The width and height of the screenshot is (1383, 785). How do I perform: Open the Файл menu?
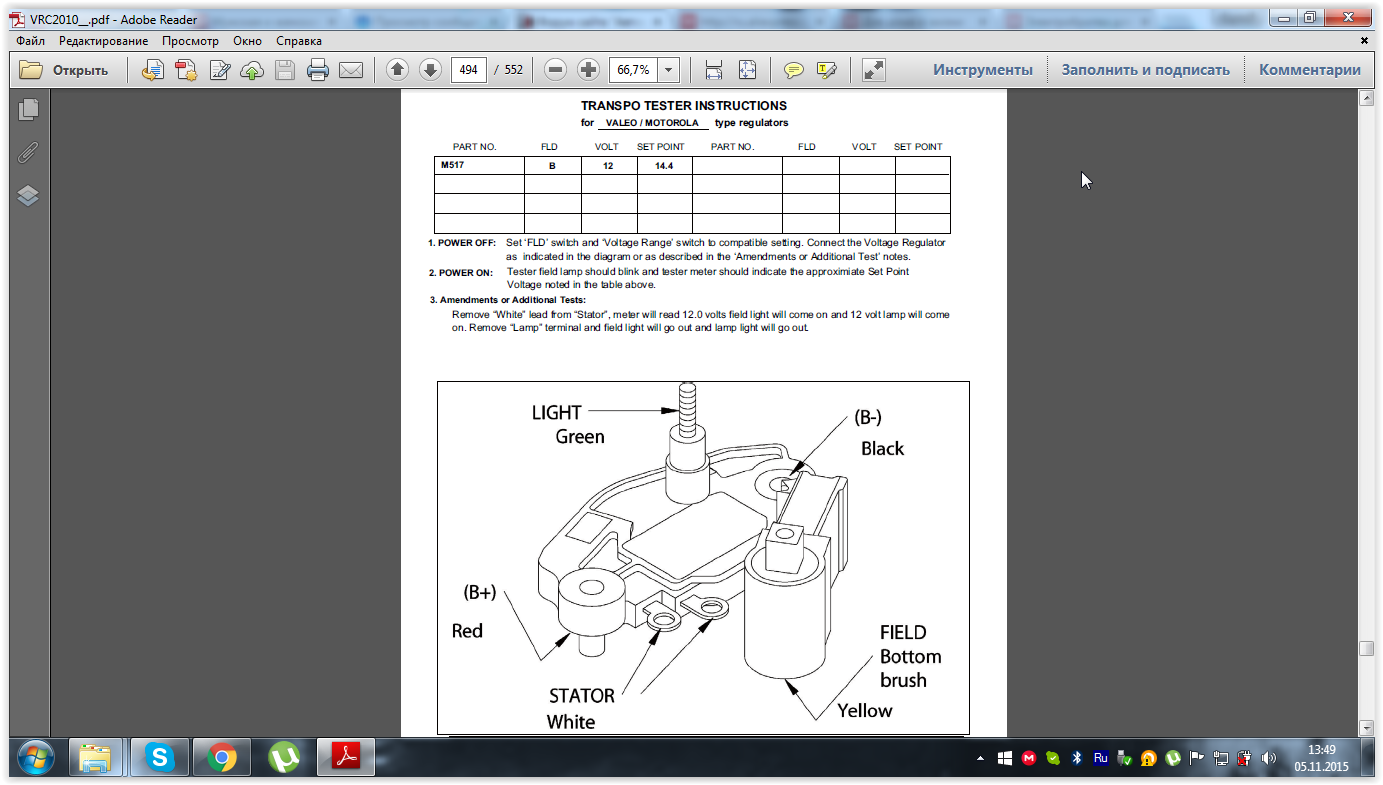[x=30, y=41]
